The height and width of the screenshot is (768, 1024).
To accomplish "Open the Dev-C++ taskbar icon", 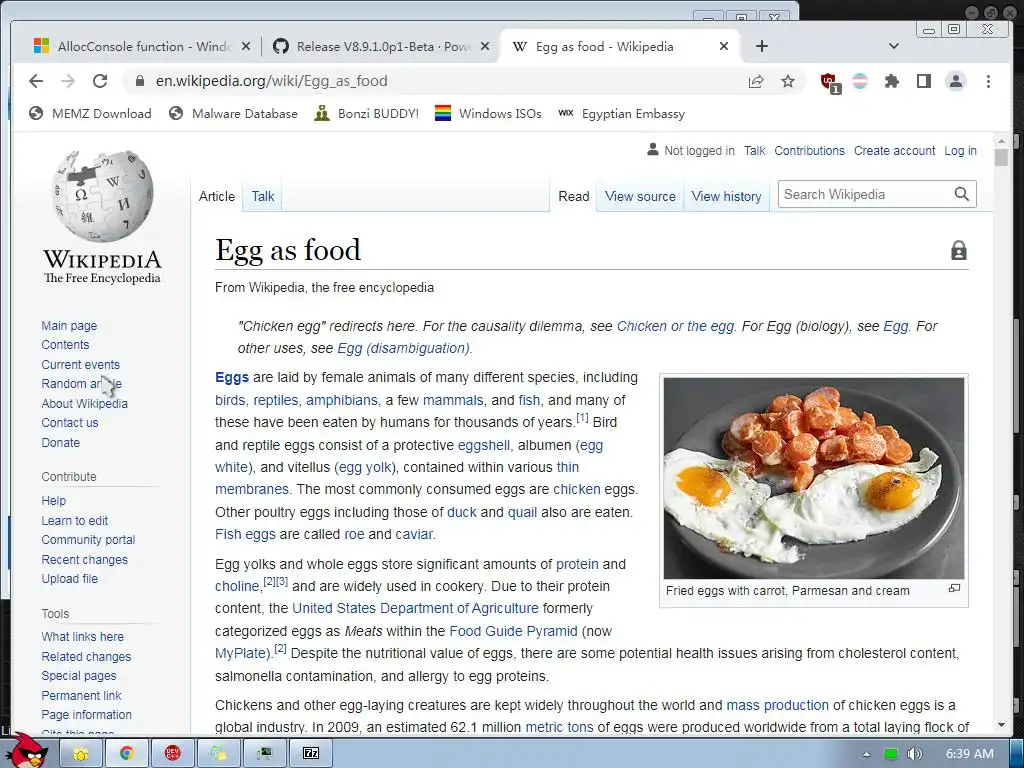I will click(x=172, y=754).
